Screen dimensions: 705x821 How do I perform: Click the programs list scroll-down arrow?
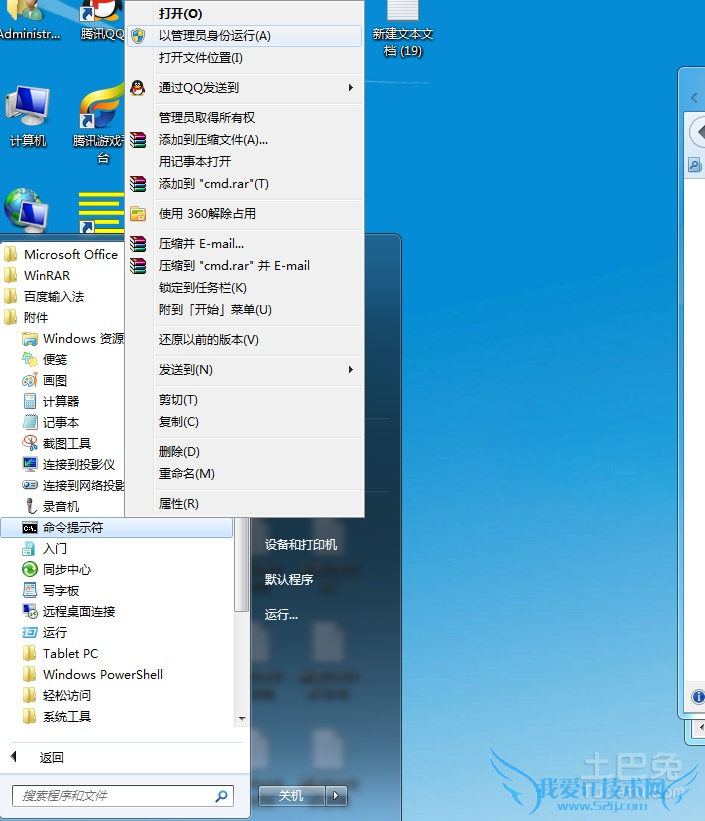click(x=241, y=718)
